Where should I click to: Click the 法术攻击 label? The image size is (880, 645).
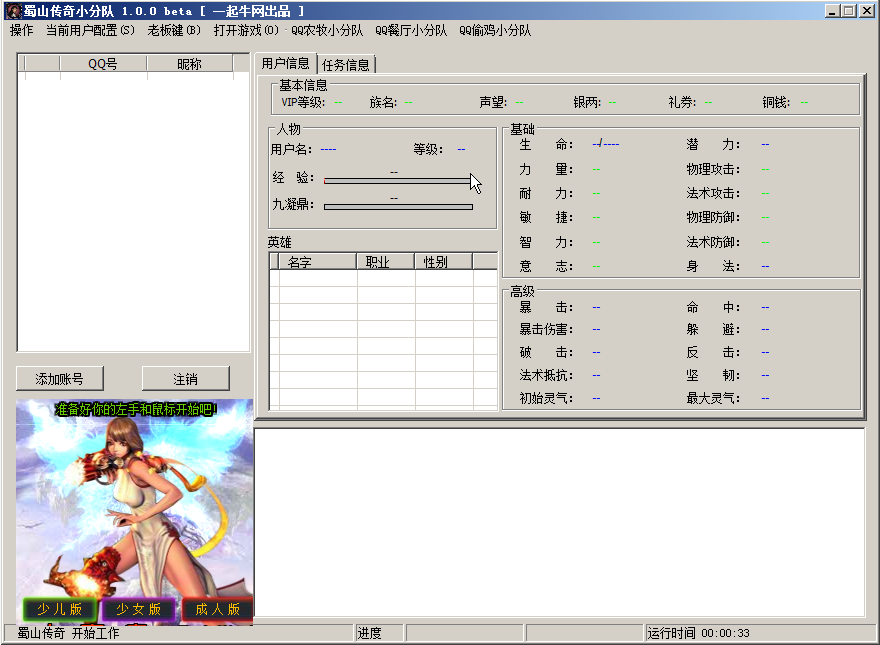[713, 193]
